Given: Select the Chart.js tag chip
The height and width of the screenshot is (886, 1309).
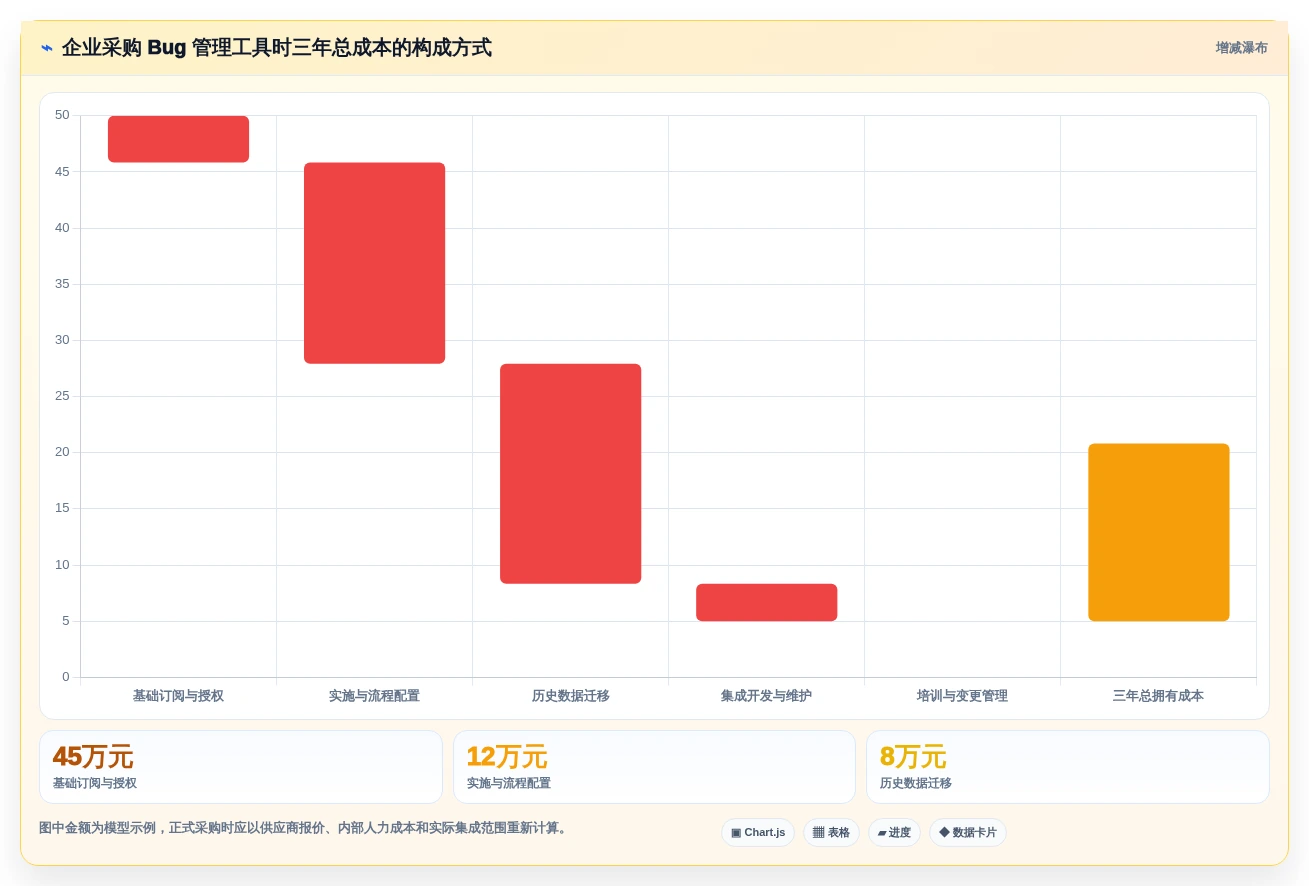Looking at the screenshot, I should pos(758,832).
